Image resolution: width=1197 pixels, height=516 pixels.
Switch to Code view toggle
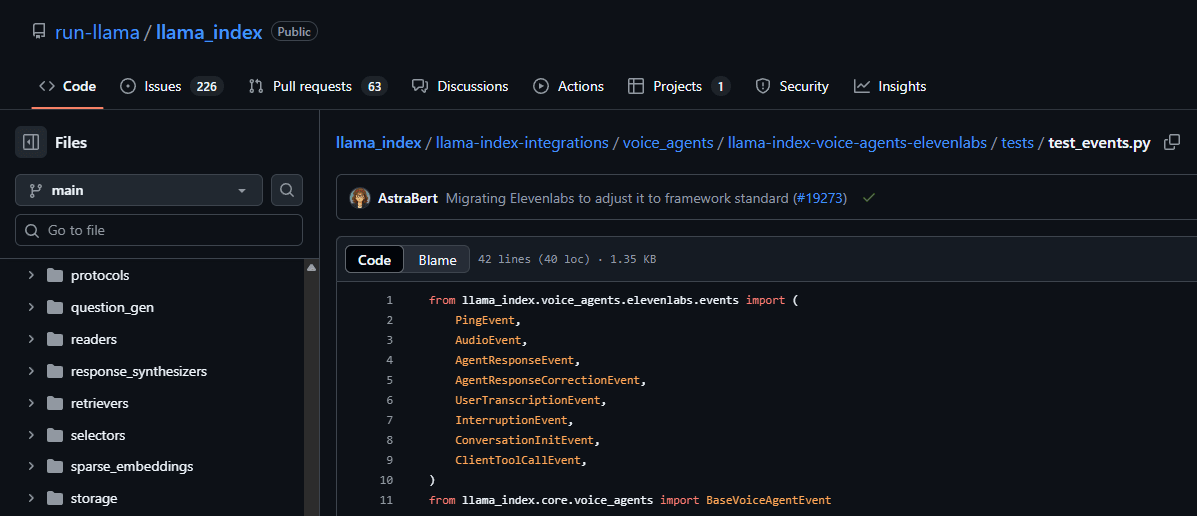pos(374,260)
